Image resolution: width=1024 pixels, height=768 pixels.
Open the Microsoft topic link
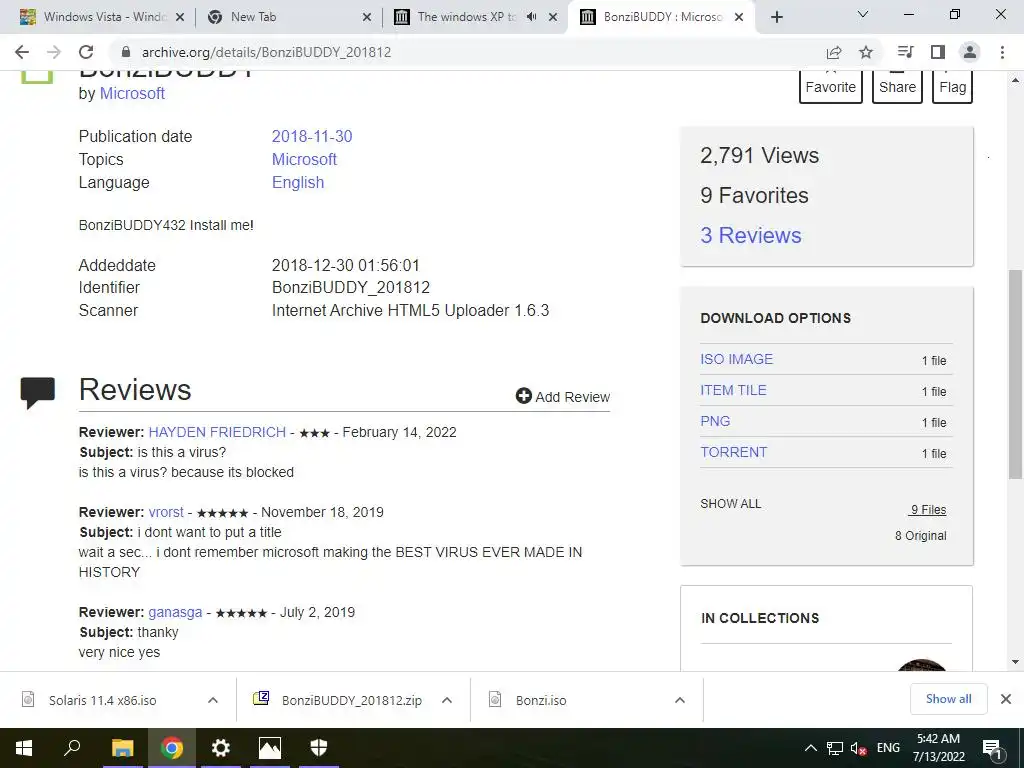(x=304, y=159)
